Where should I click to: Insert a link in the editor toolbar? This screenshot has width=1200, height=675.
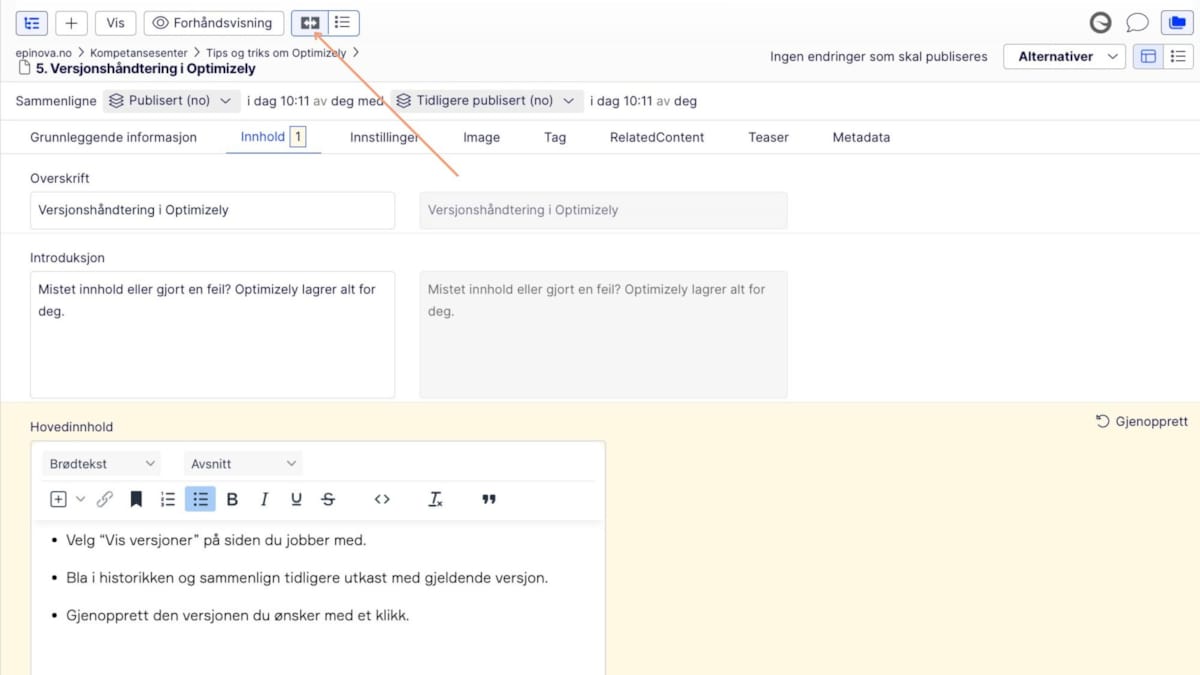coord(105,499)
